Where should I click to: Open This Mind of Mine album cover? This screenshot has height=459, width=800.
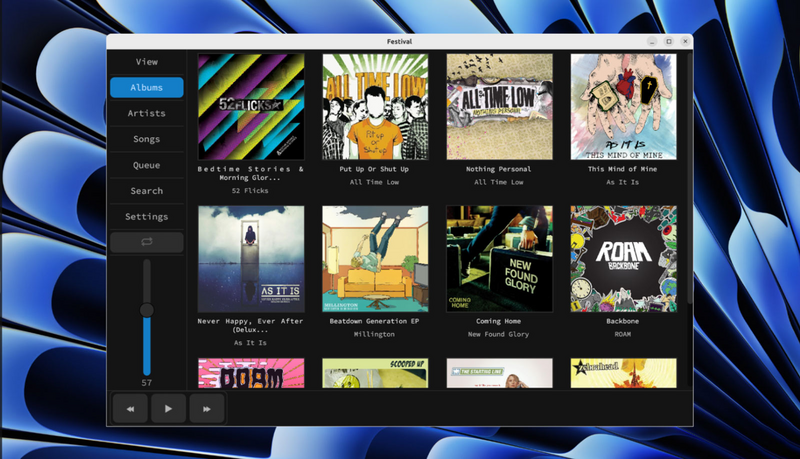623,107
